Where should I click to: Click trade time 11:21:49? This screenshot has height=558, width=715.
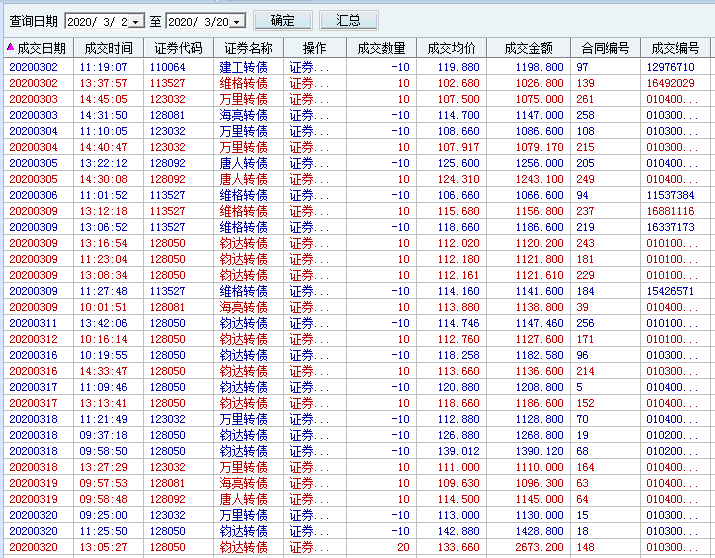pyautogui.click(x=103, y=419)
